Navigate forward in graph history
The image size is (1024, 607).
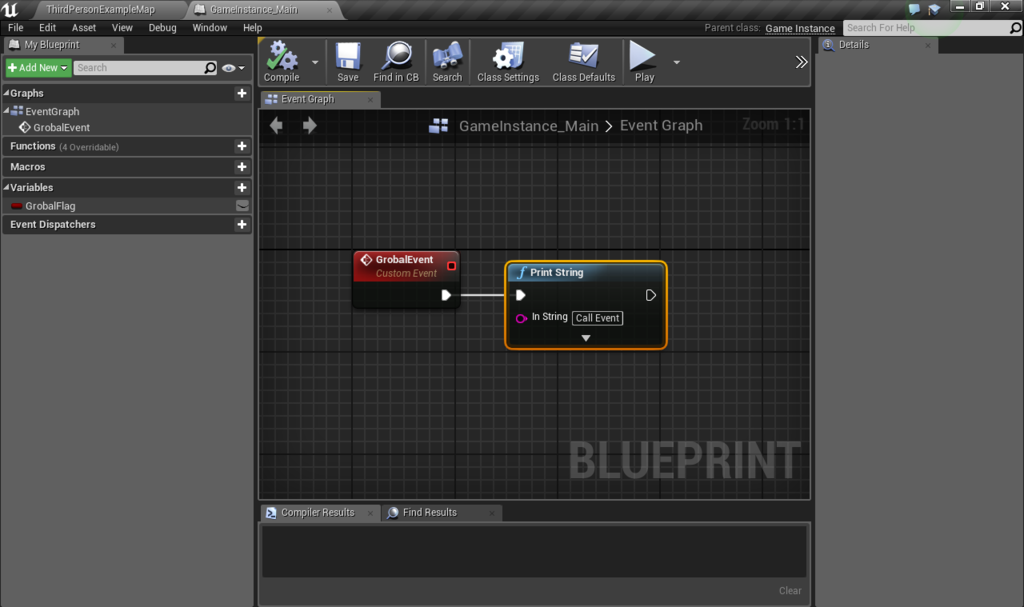310,125
